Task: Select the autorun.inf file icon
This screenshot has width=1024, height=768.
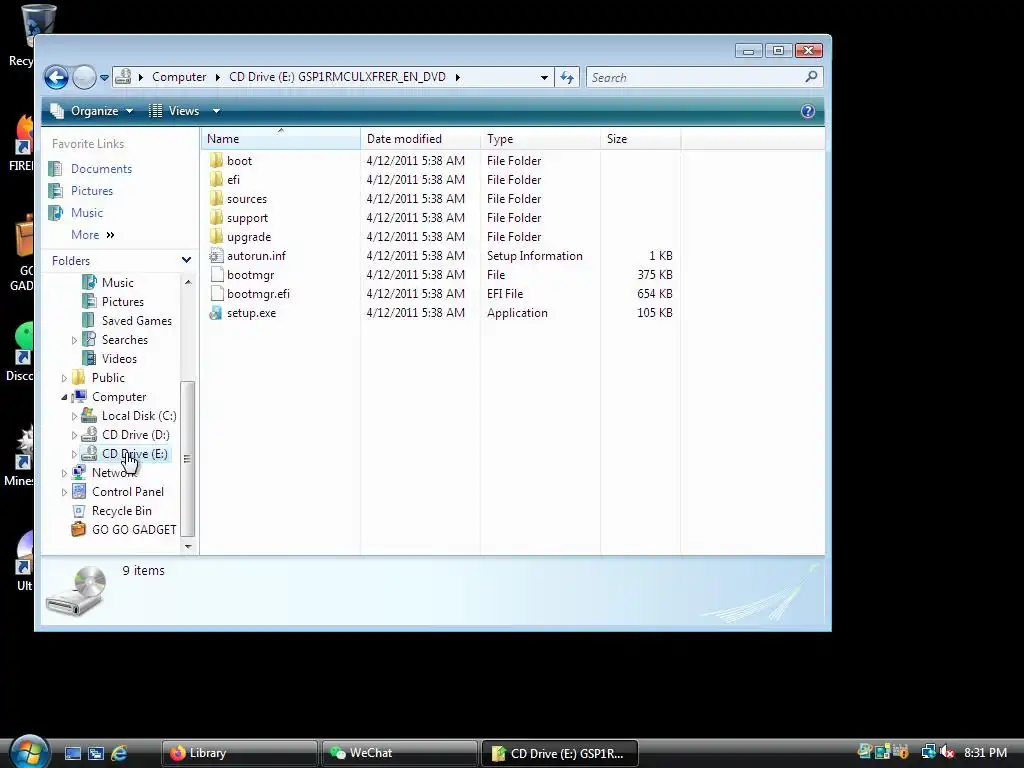Action: [x=216, y=256]
